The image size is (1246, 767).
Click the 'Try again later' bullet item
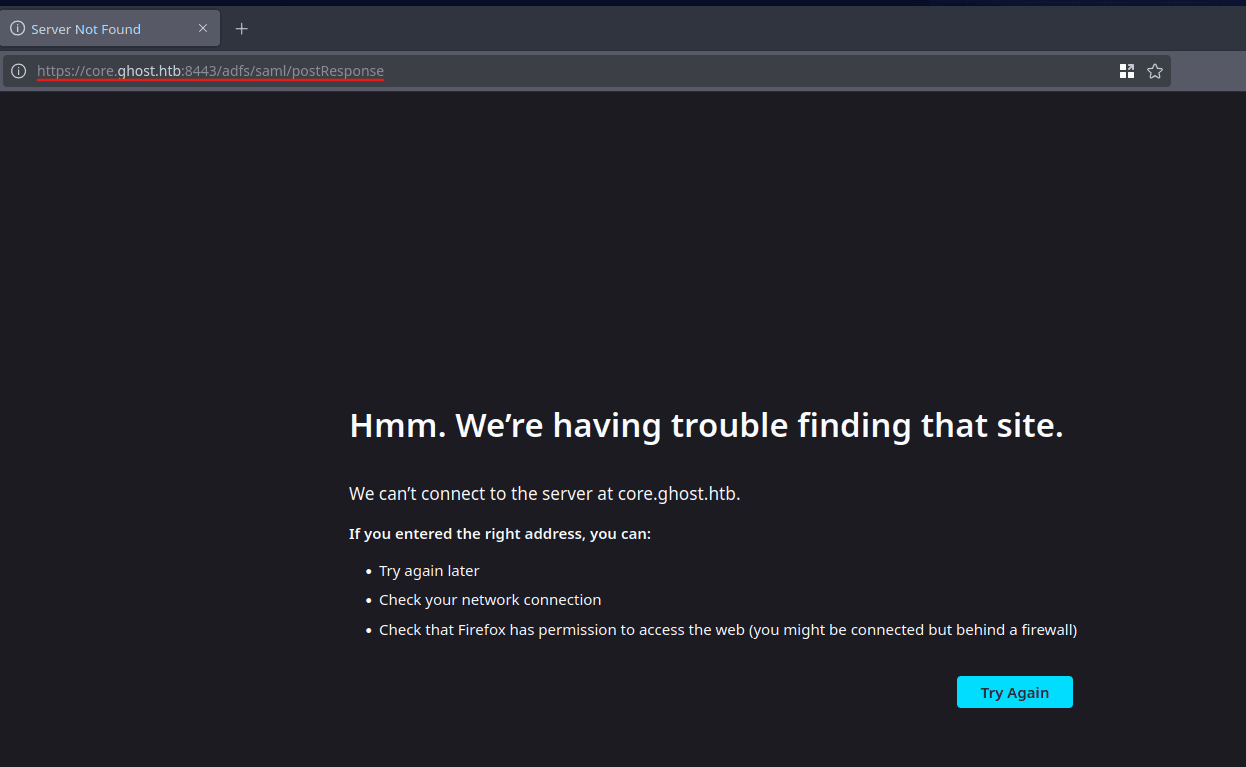(429, 571)
